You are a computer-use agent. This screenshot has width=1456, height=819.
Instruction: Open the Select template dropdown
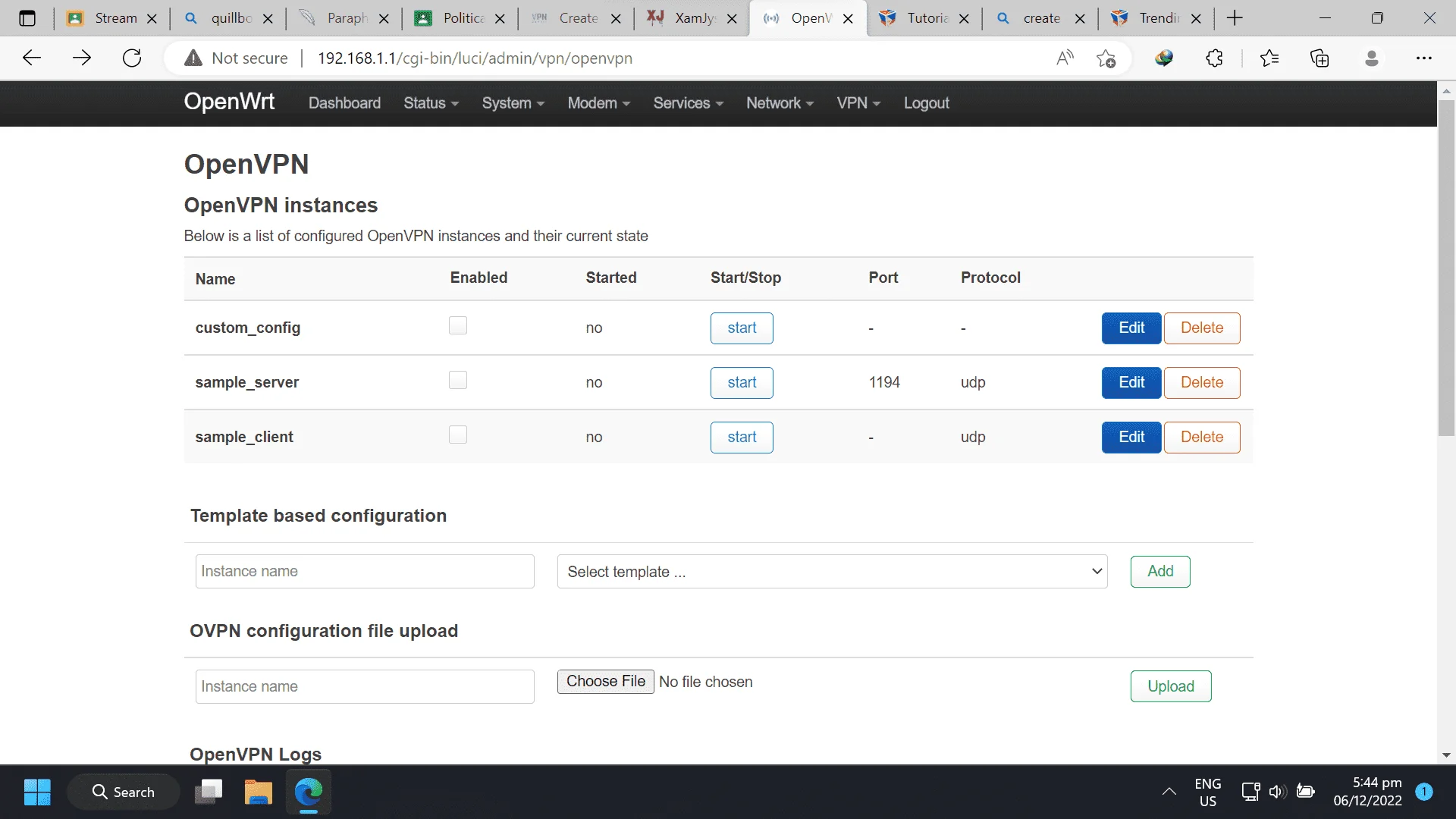coord(832,572)
